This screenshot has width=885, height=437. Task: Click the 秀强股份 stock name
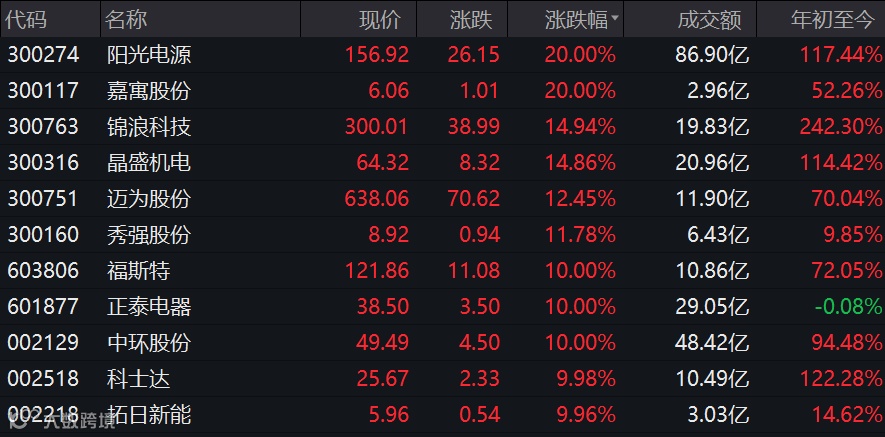click(149, 234)
